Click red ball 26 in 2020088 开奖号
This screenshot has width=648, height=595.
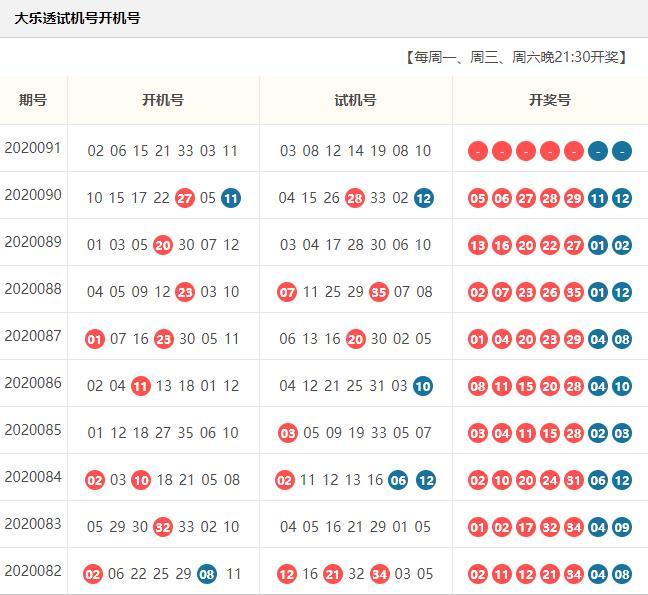click(x=550, y=293)
